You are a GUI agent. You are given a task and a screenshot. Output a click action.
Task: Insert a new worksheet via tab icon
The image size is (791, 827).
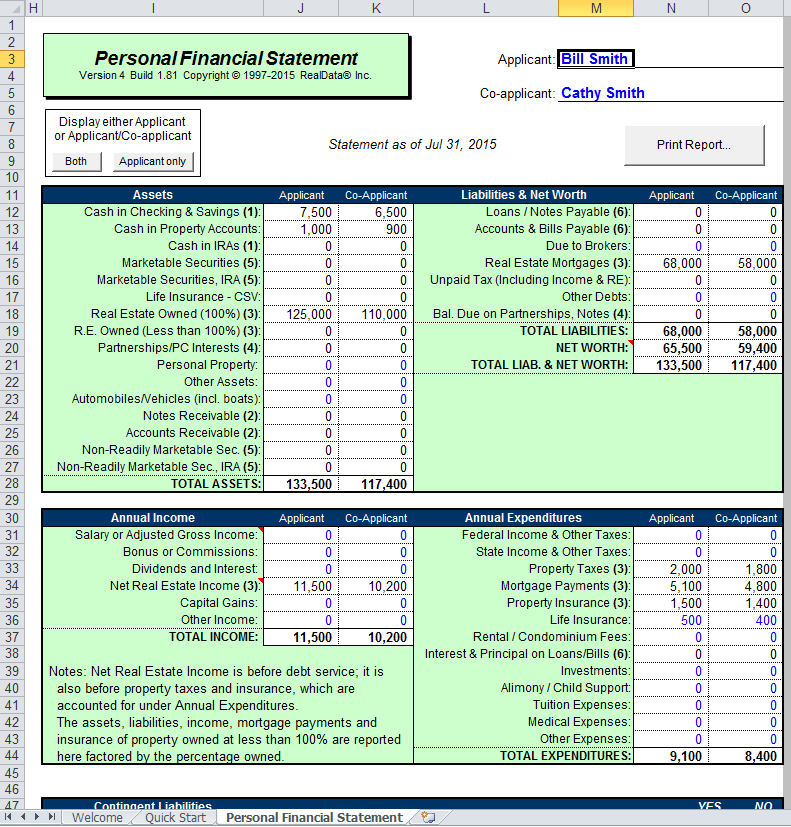point(428,818)
